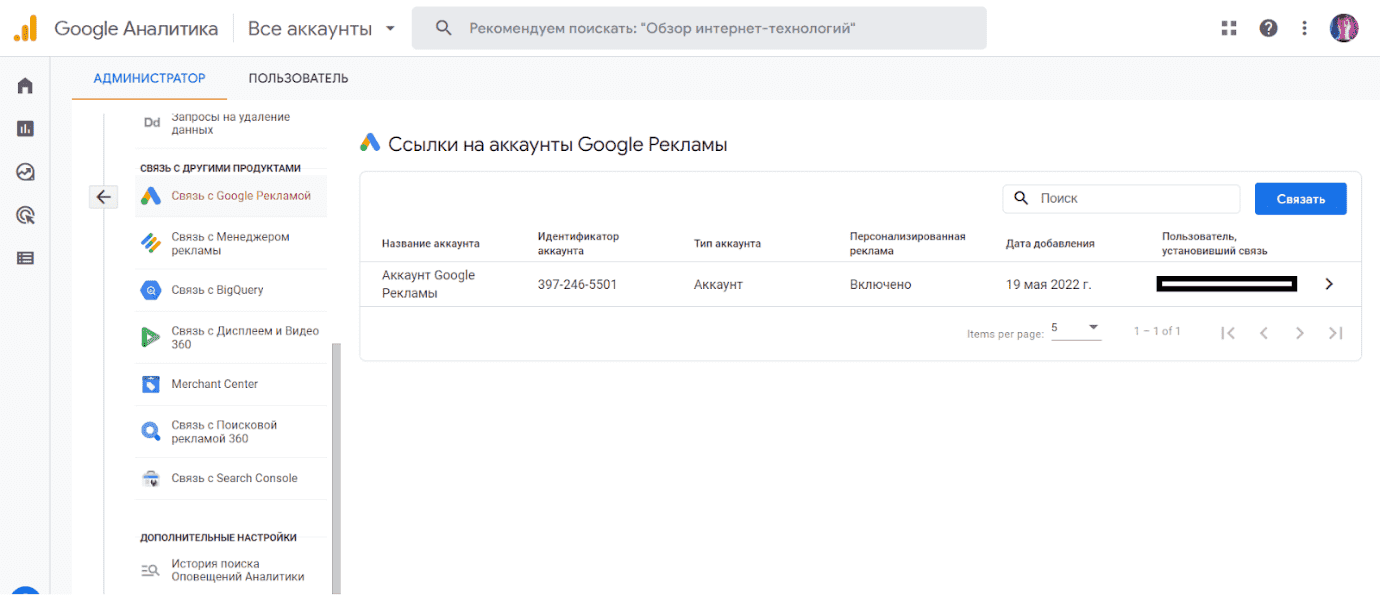Click the Display & Video 360 icon

coord(151,337)
